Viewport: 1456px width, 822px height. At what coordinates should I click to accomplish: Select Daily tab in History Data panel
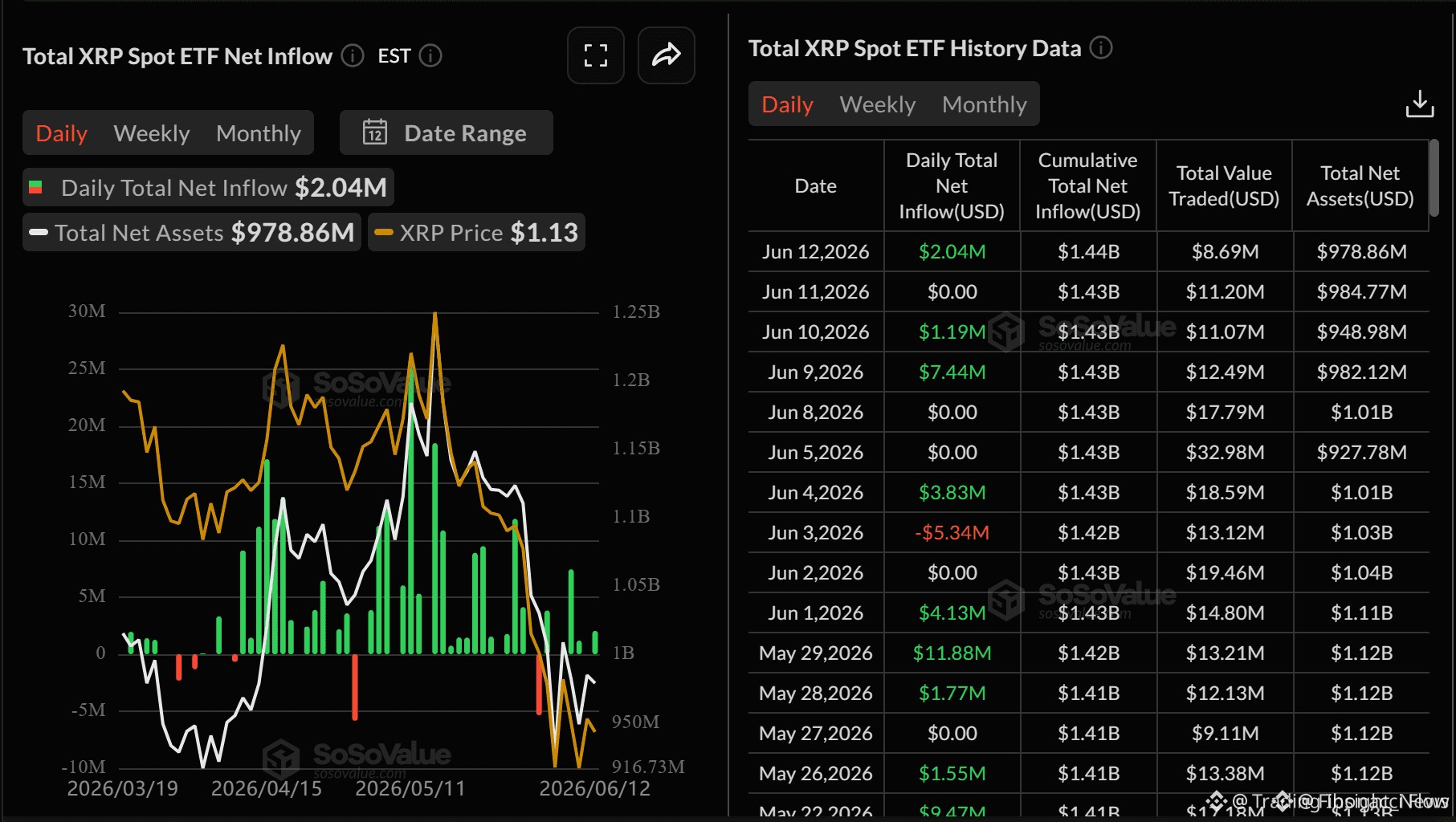[788, 104]
